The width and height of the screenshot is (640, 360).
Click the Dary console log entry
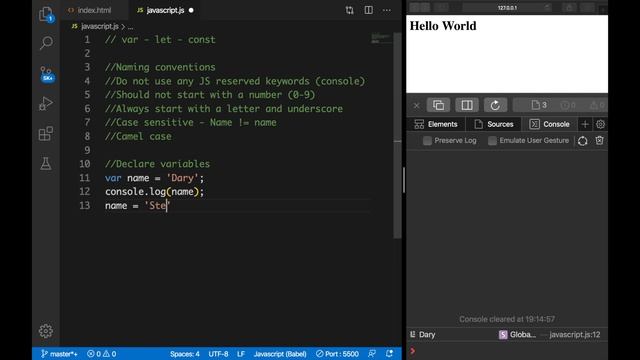pyautogui.click(x=427, y=335)
